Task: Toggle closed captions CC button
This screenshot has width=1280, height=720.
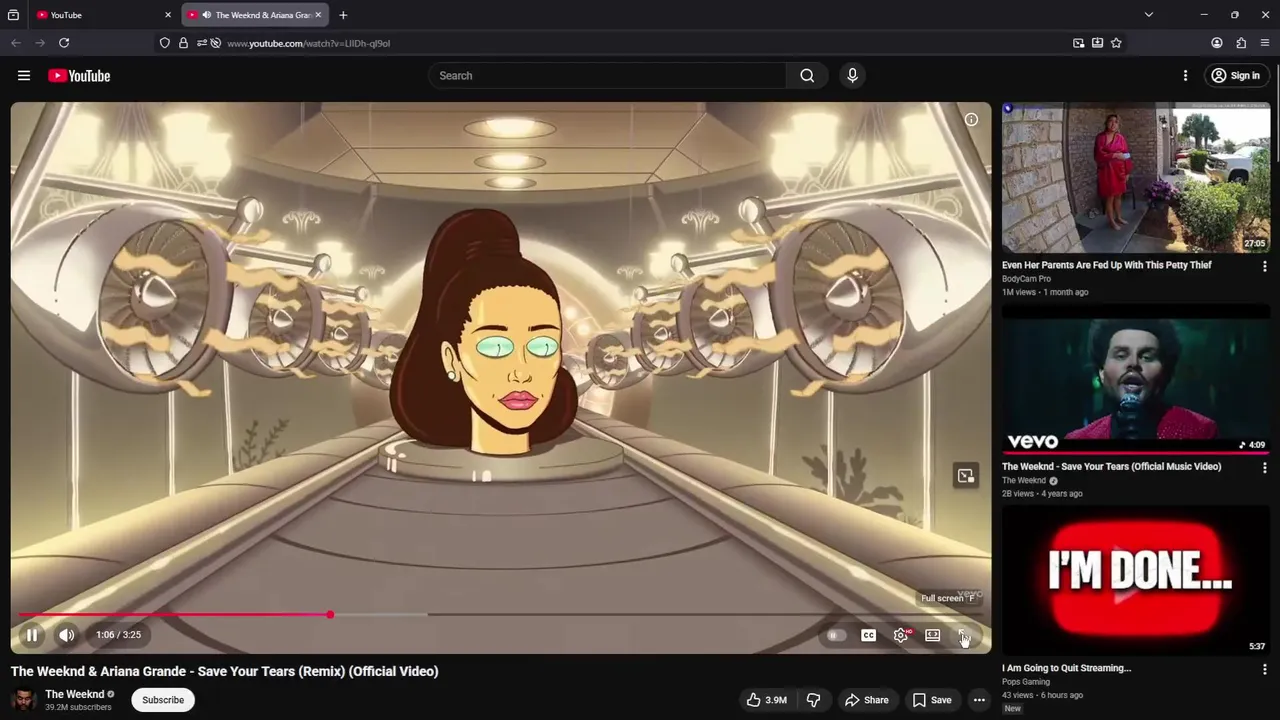Action: tap(868, 635)
